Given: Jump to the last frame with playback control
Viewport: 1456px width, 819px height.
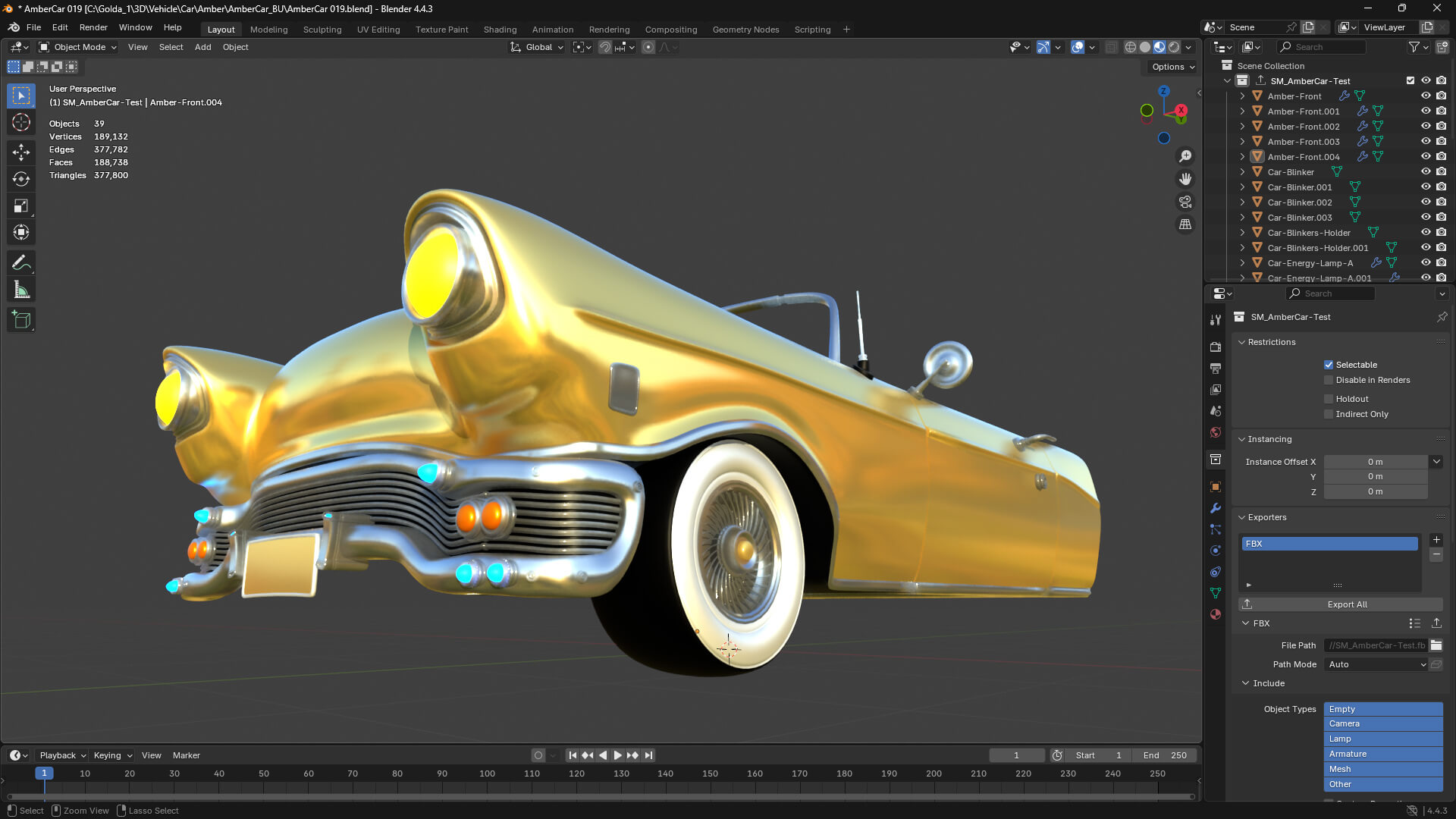Looking at the screenshot, I should point(649,755).
